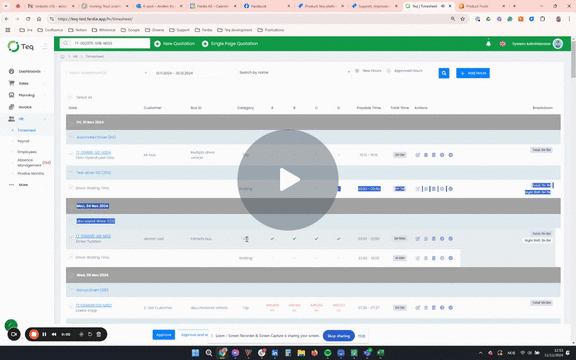Viewport: 576px width, 360px height.
Task: Open Spotify from the taskbar
Action: 328,353
